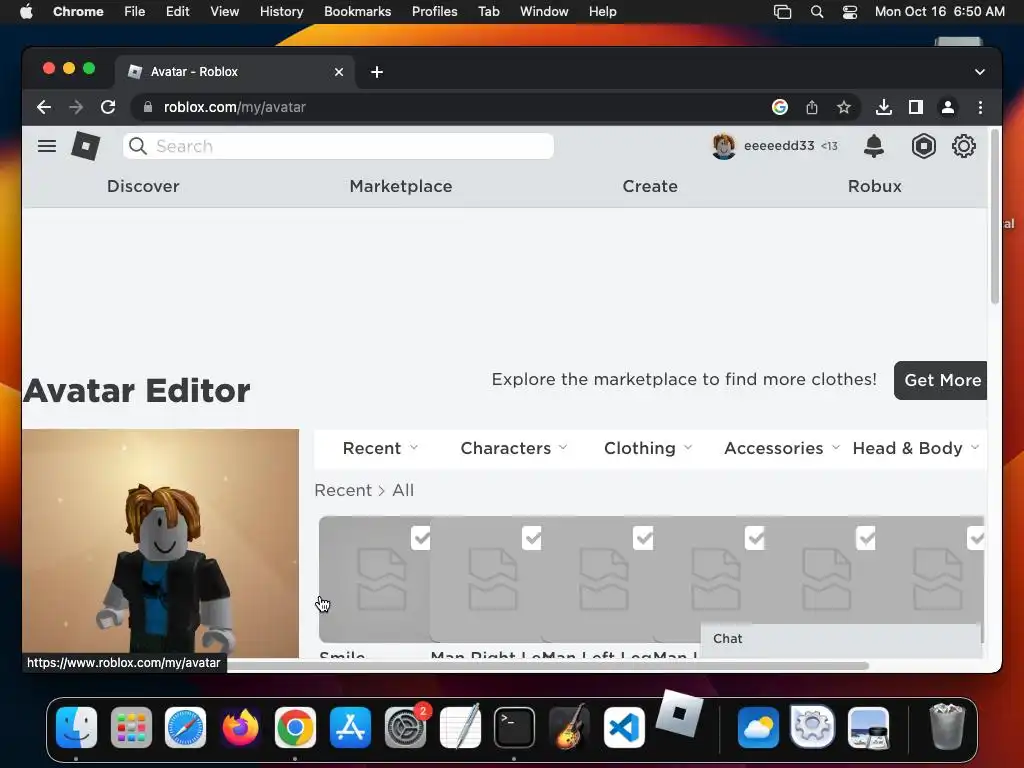The image size is (1024, 768).
Task: Open macOS Spotlight search
Action: click(x=816, y=11)
